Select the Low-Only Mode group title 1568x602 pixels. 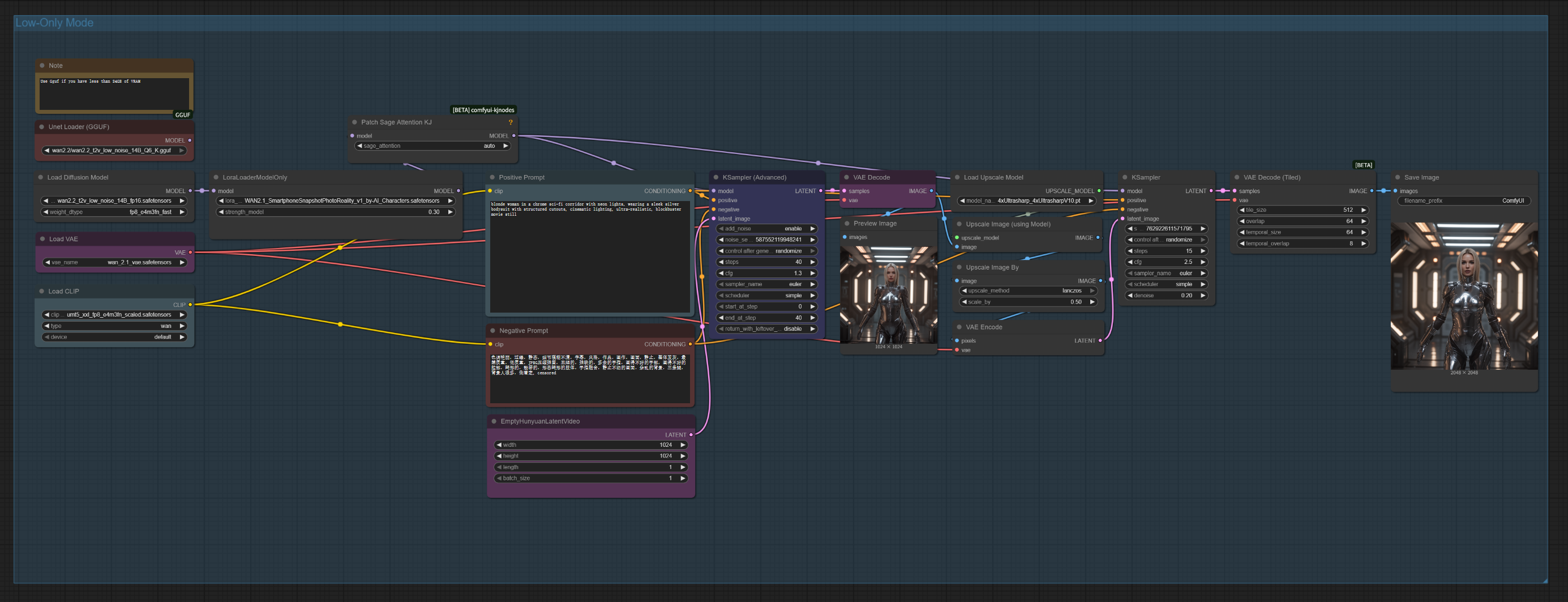[54, 23]
